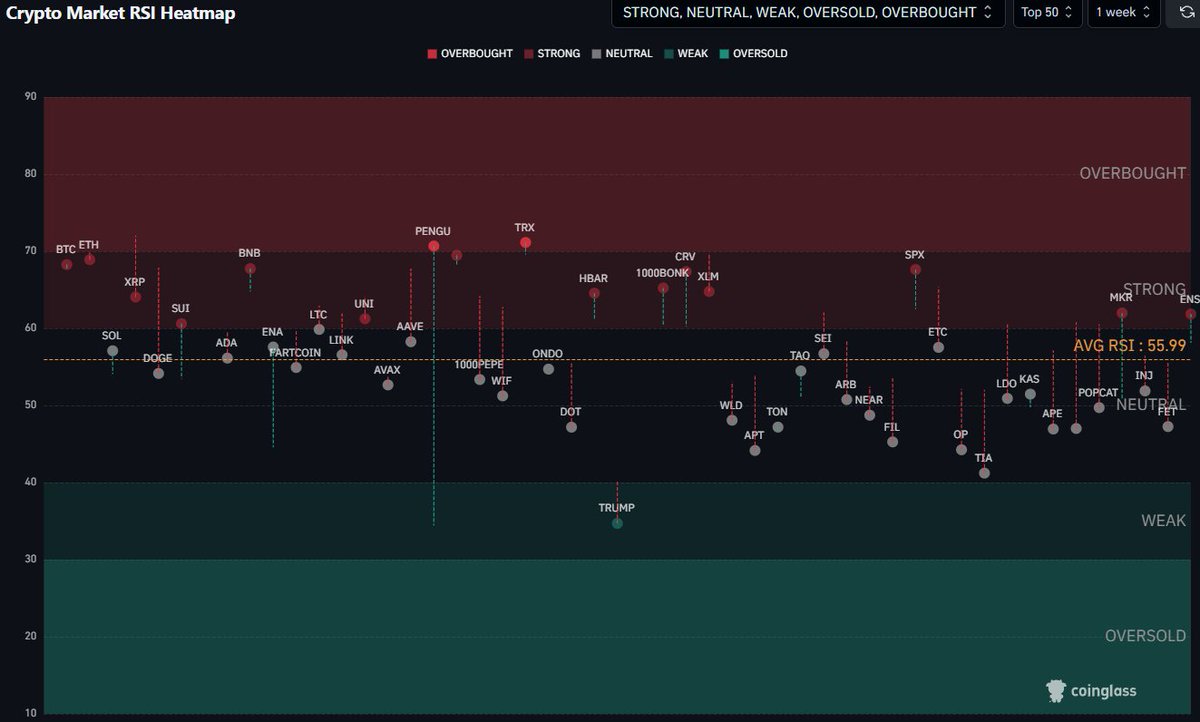The image size is (1200, 722).
Task: Select the TON data point
Action: 778,427
